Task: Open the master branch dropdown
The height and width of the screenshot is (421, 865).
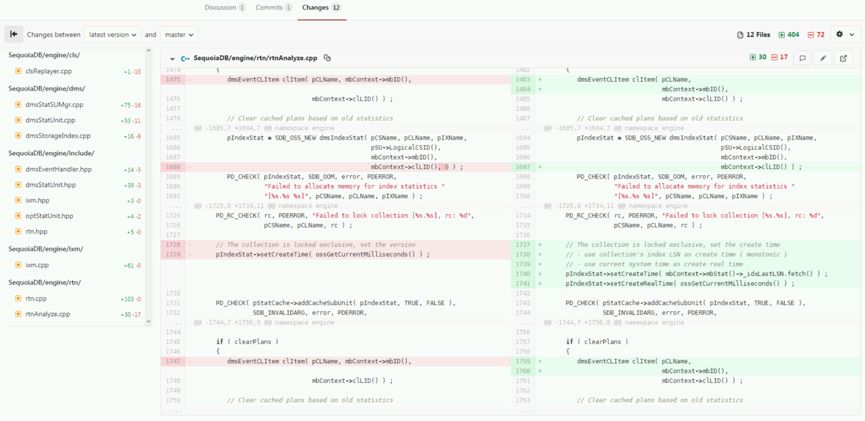Action: (179, 34)
